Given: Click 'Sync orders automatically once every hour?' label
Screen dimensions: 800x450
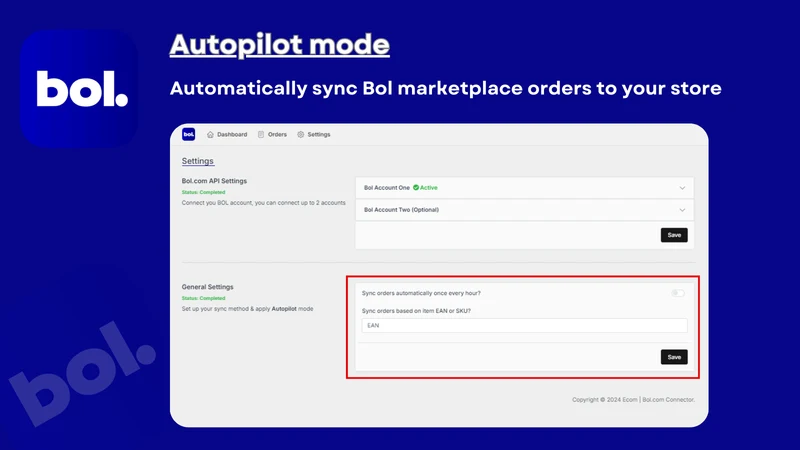Looking at the screenshot, I should [421, 293].
